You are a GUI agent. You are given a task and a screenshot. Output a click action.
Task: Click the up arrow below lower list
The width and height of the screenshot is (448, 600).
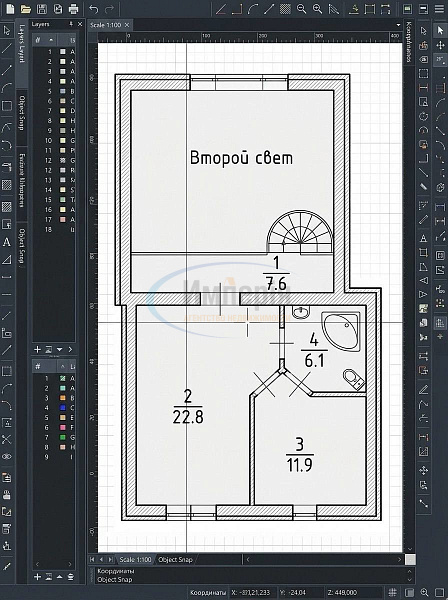click(x=59, y=577)
